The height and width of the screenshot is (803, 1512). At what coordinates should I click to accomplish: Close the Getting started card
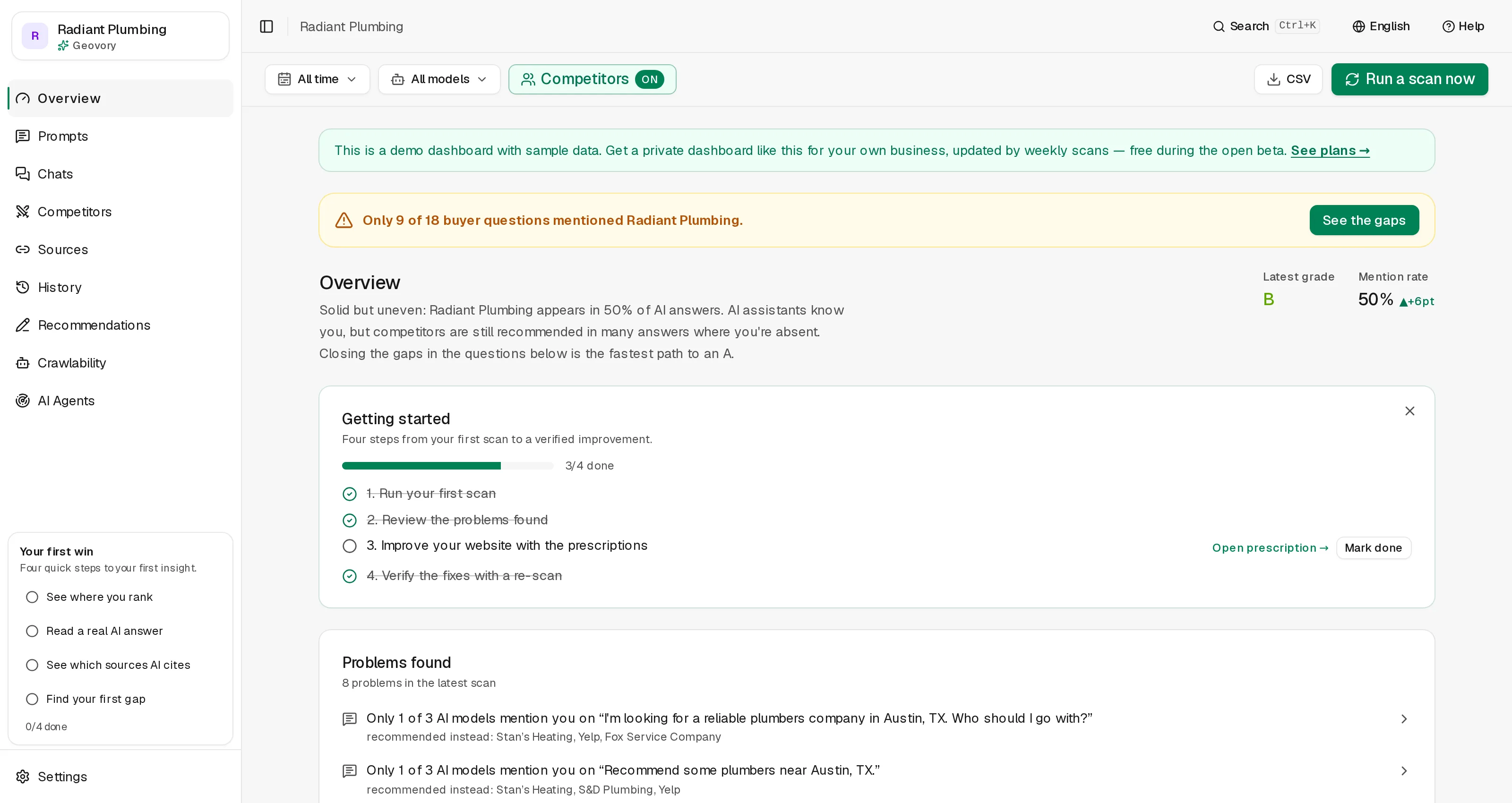tap(1410, 411)
